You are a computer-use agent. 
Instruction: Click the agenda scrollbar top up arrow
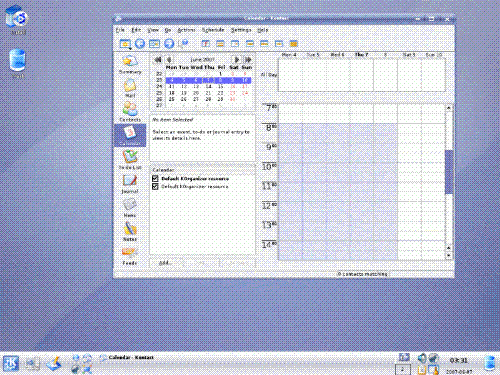point(449,108)
